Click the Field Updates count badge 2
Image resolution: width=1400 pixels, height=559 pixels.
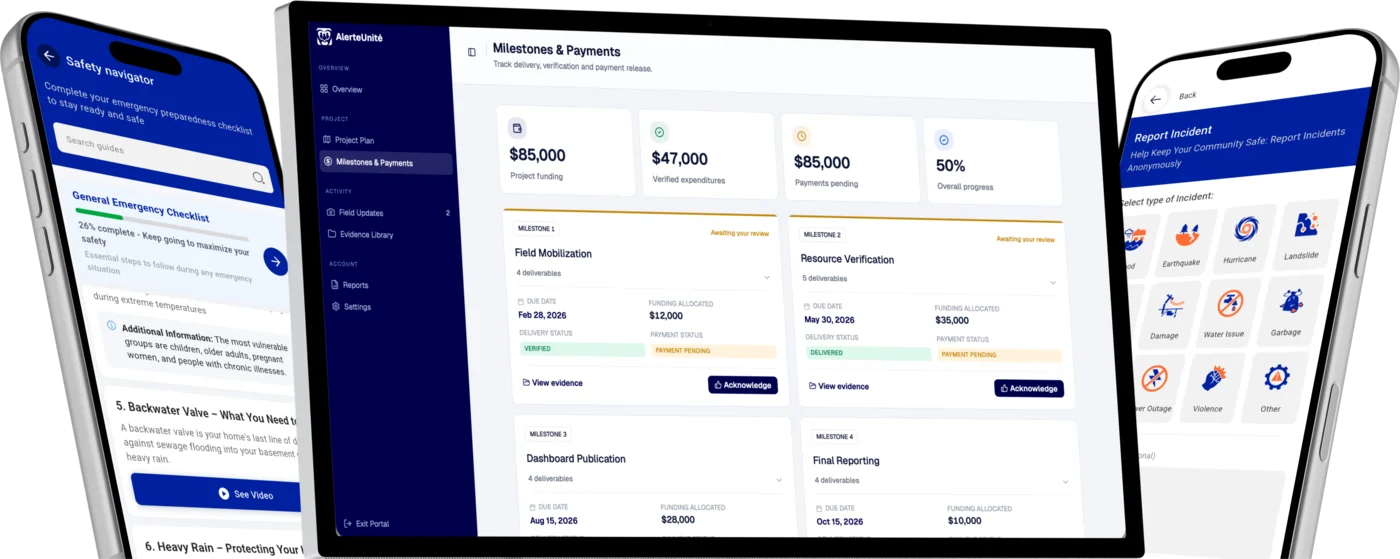pos(447,213)
